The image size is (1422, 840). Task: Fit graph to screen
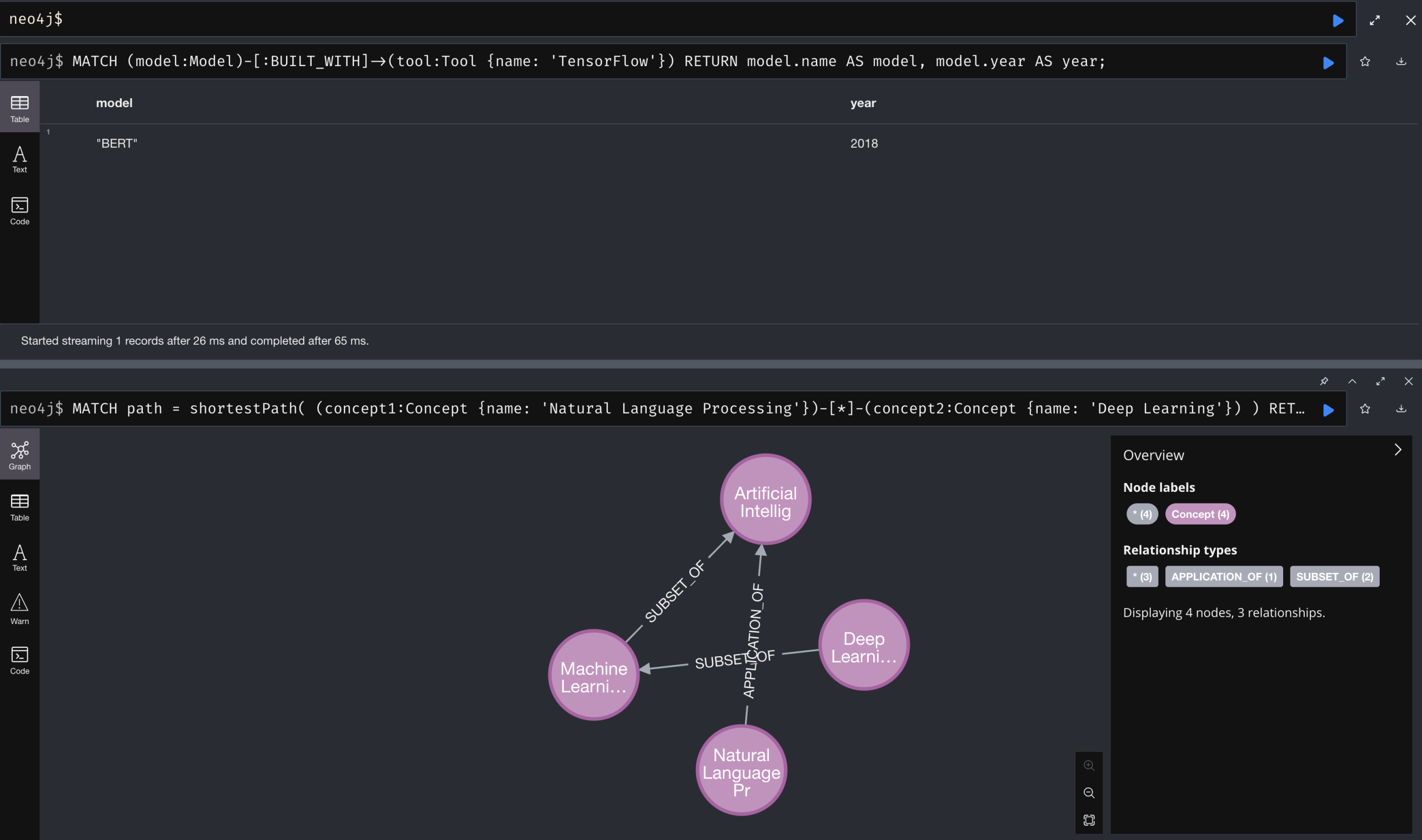point(1089,819)
